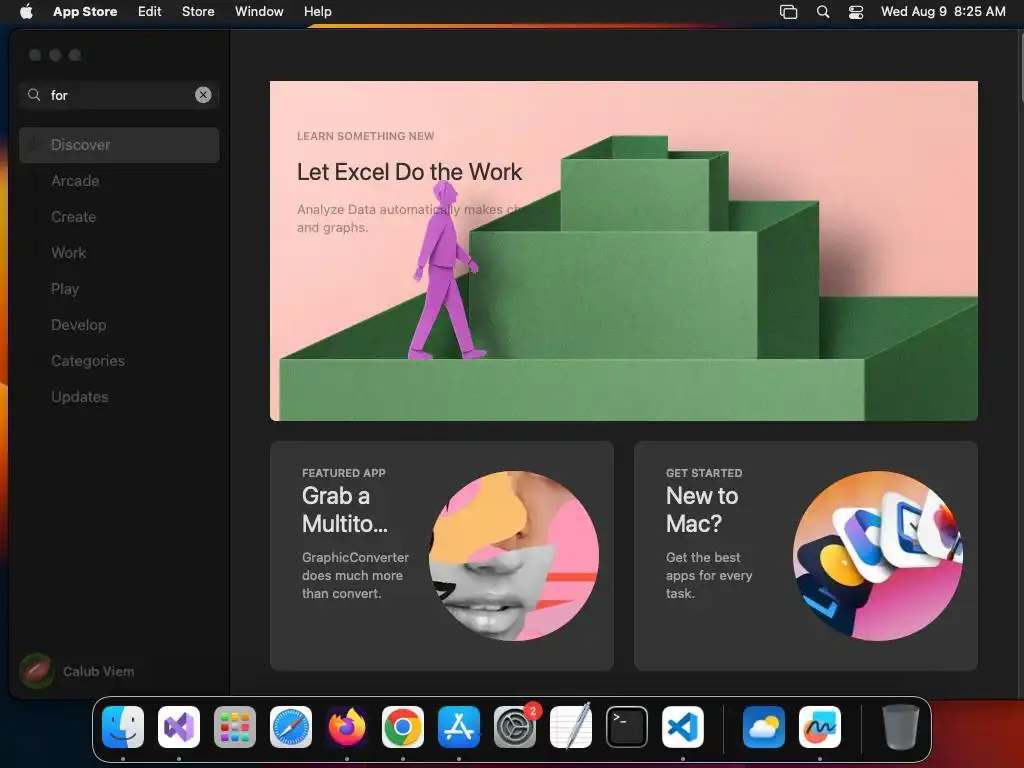Open Firefox from the Dock
The width and height of the screenshot is (1024, 768).
tap(347, 727)
